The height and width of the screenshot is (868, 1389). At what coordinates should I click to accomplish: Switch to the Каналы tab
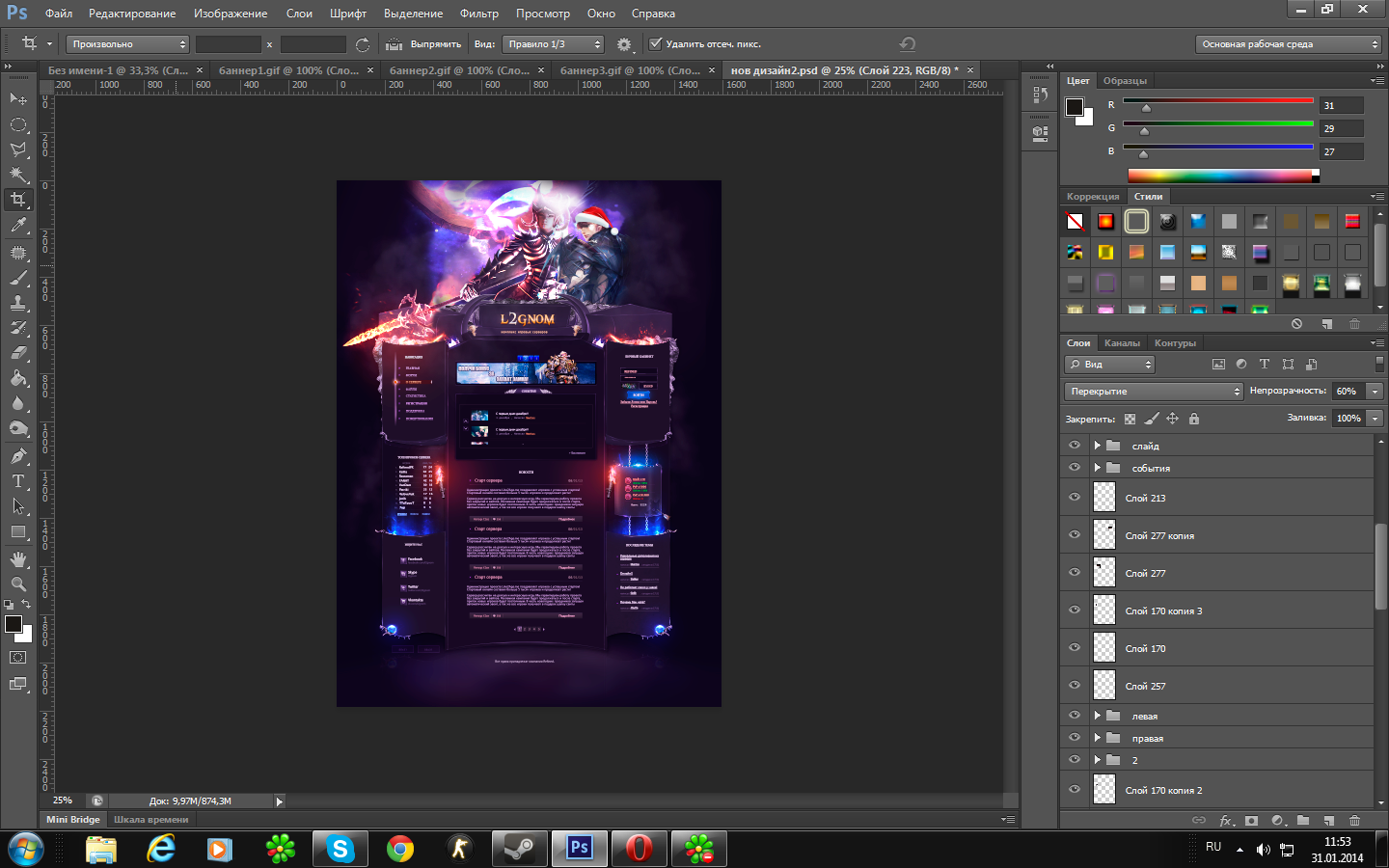pos(1122,343)
